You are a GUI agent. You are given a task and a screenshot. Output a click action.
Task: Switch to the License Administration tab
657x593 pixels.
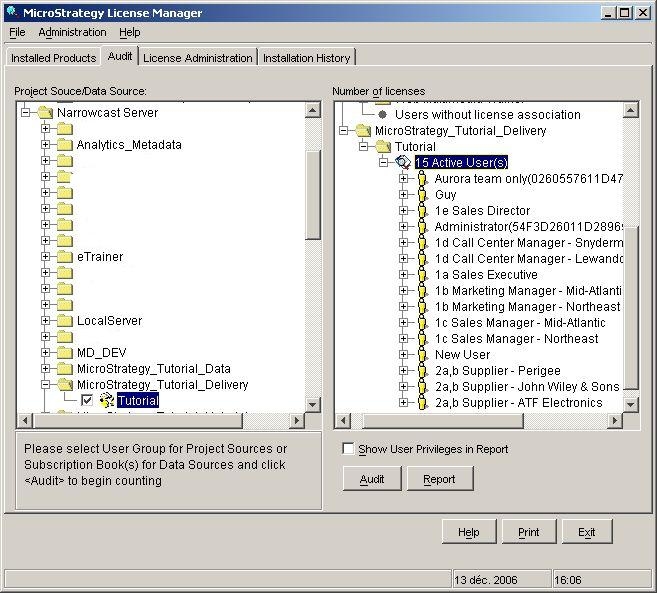197,58
